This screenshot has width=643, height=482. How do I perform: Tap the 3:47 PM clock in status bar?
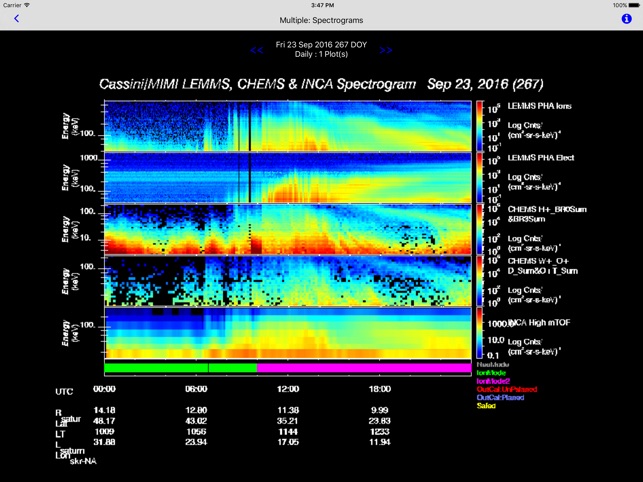[322, 5]
